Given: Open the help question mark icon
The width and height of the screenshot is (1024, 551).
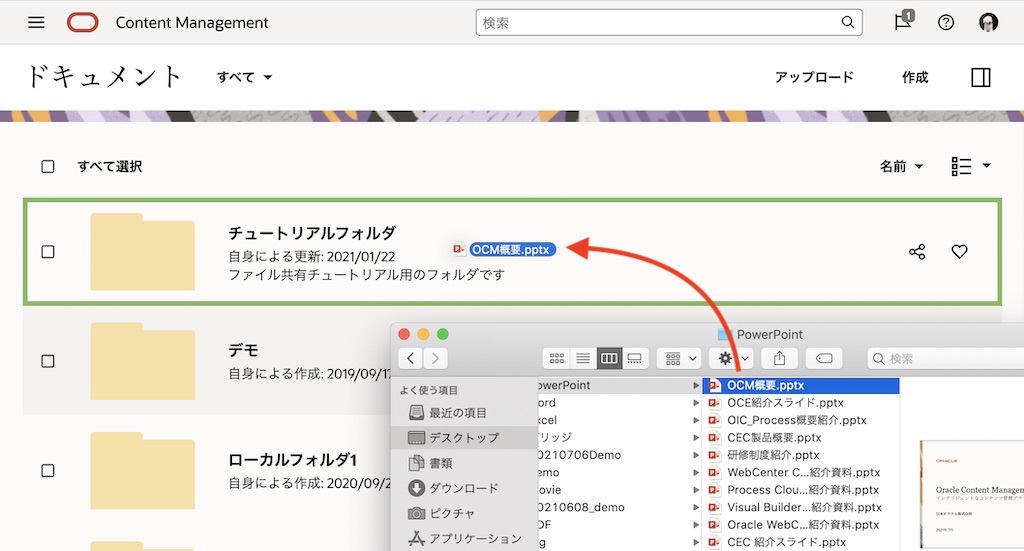Looking at the screenshot, I should coord(945,22).
